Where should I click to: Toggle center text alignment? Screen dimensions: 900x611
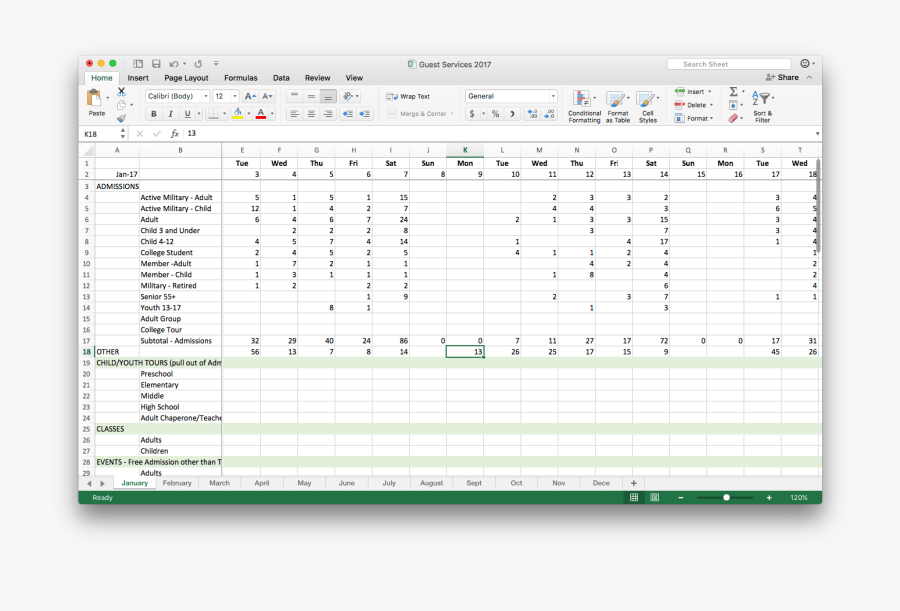coord(311,114)
